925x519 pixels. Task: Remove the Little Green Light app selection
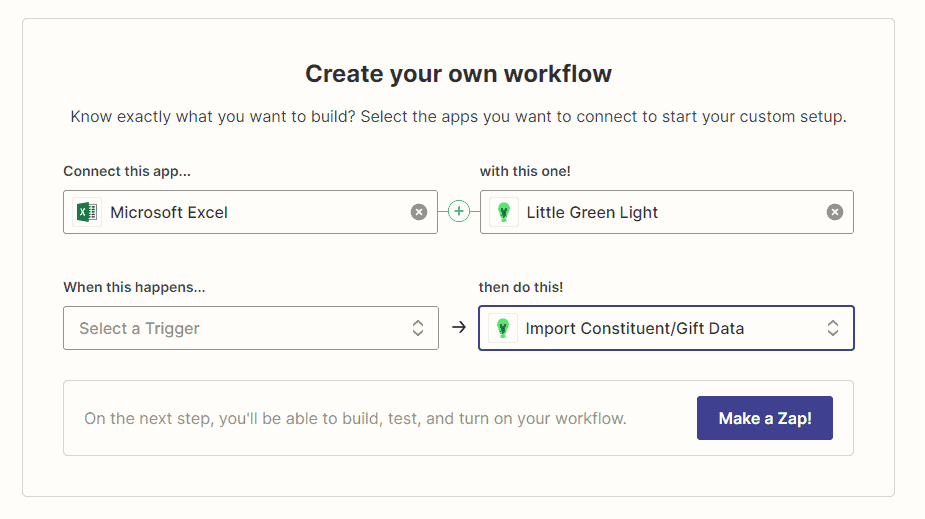click(835, 212)
